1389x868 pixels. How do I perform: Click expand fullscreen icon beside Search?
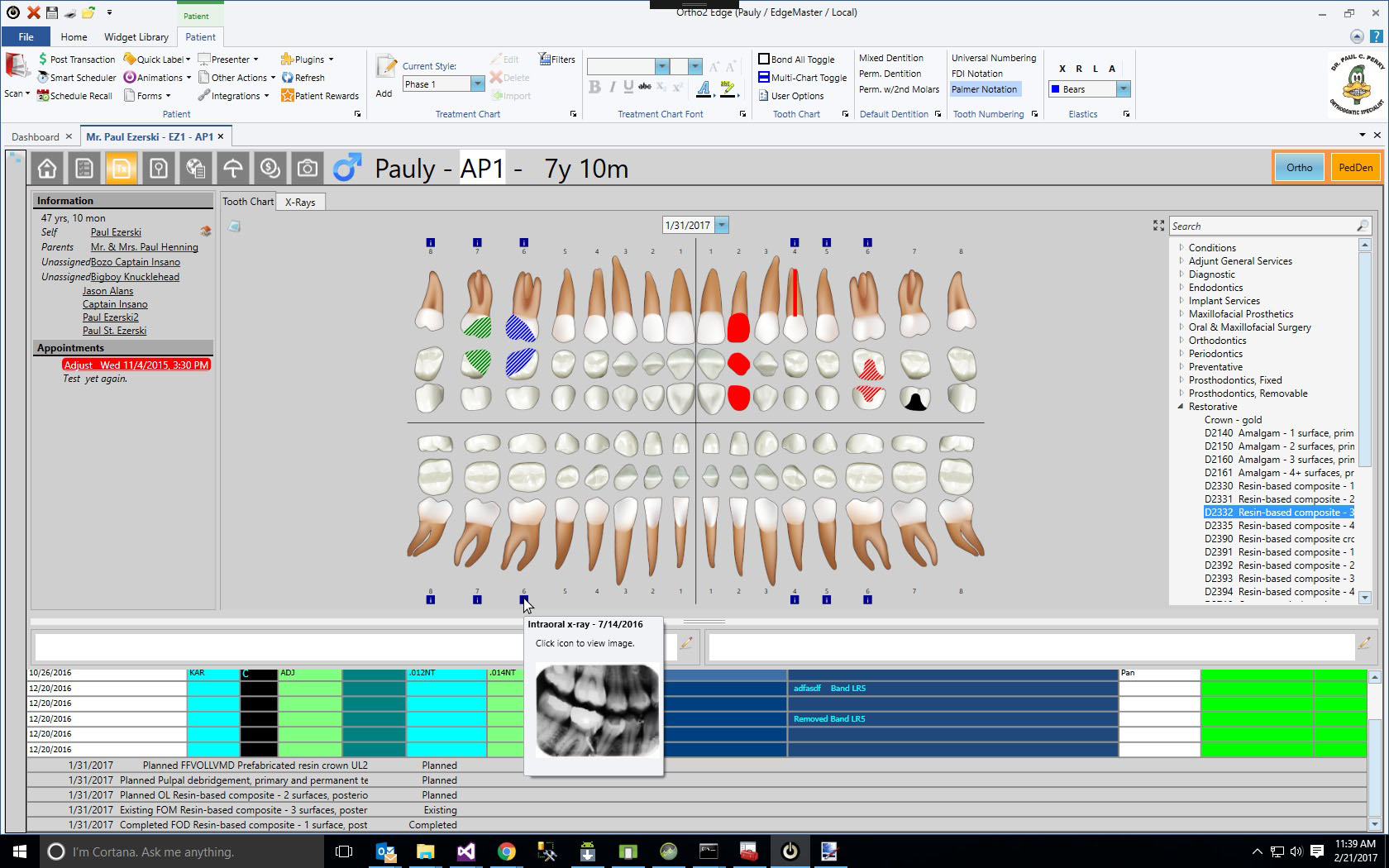tap(1158, 226)
